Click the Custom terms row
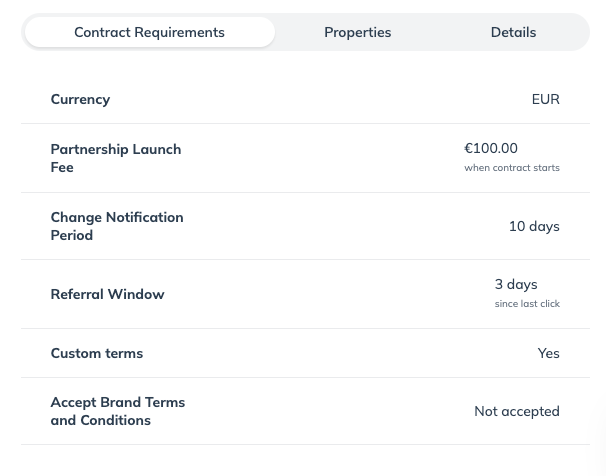The height and width of the screenshot is (476, 606). [305, 353]
